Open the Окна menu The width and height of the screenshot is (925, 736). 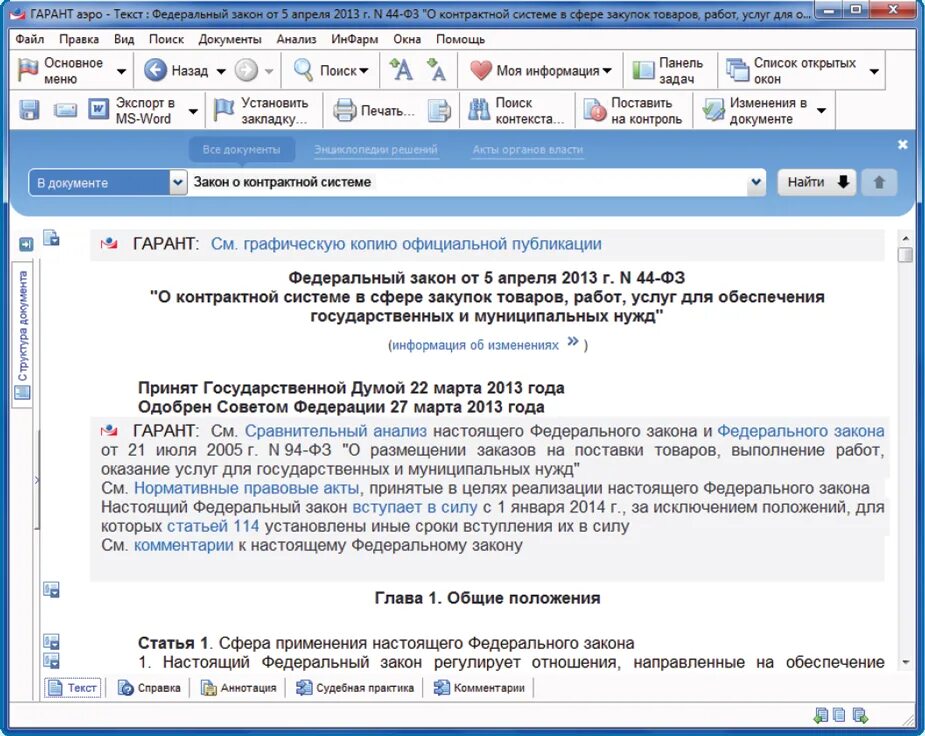(x=407, y=40)
